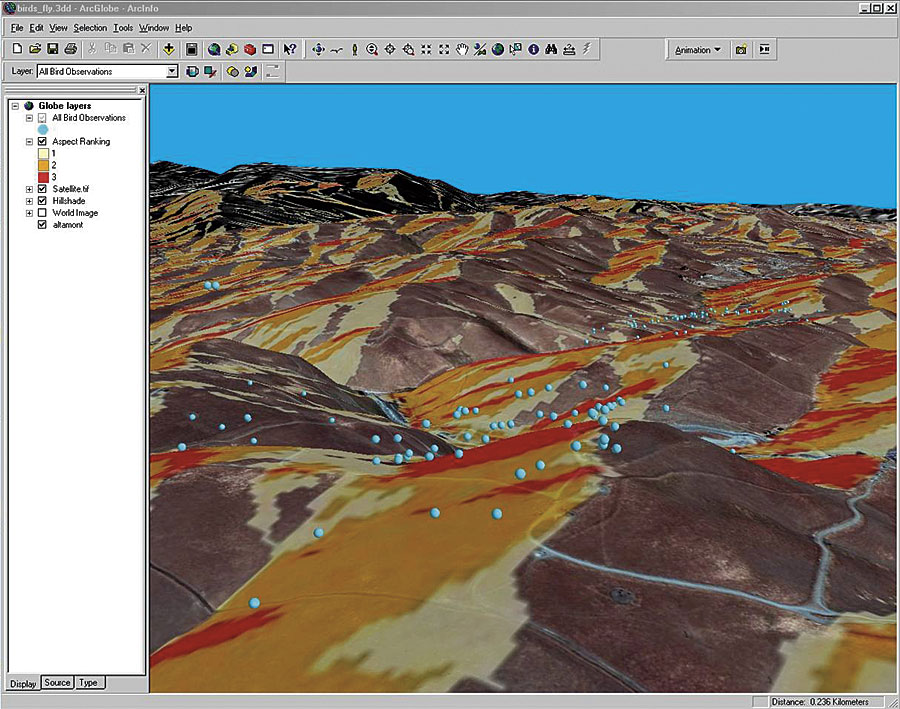Click the animation capture camera icon

pos(741,49)
